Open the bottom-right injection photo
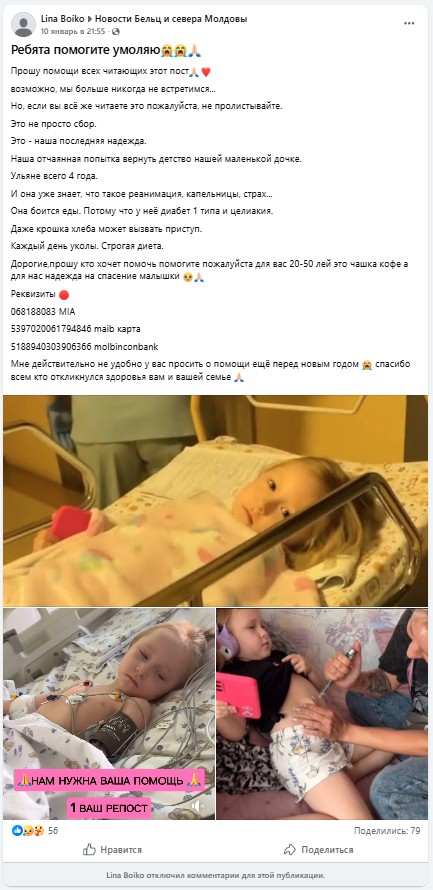Viewport: 433px width, 890px height. point(322,714)
